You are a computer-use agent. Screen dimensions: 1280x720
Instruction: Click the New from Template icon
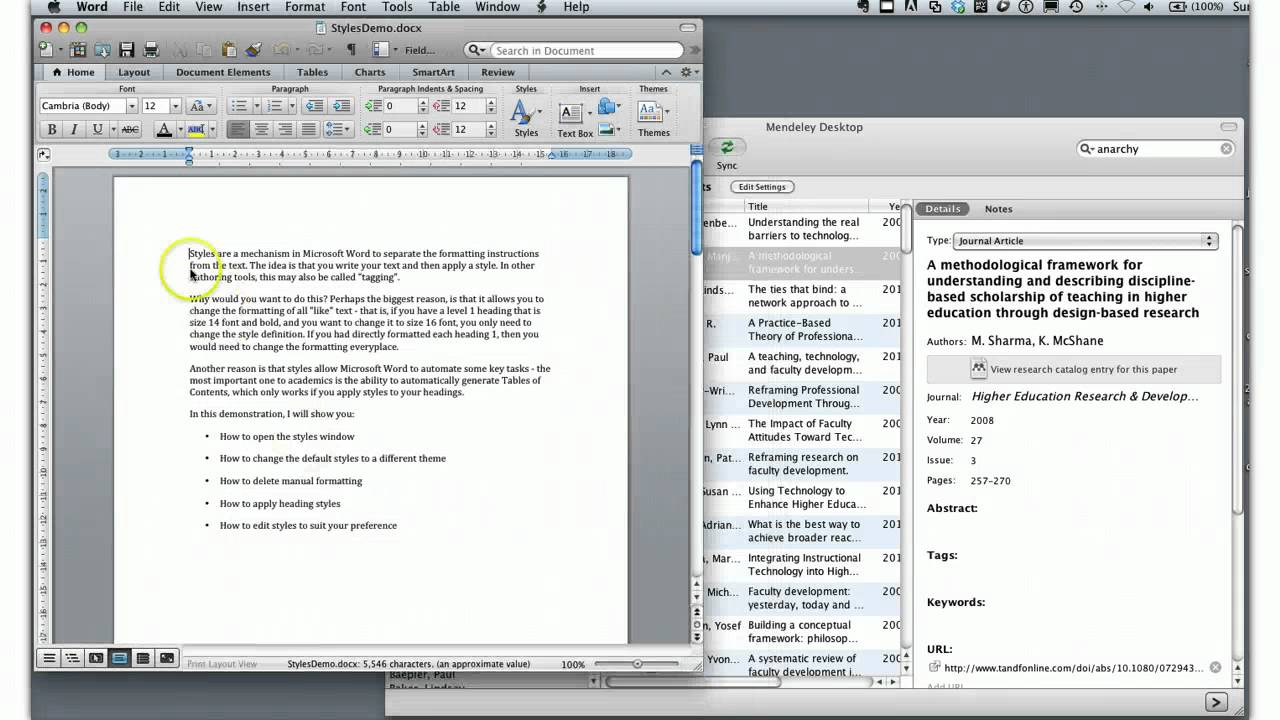[78, 49]
